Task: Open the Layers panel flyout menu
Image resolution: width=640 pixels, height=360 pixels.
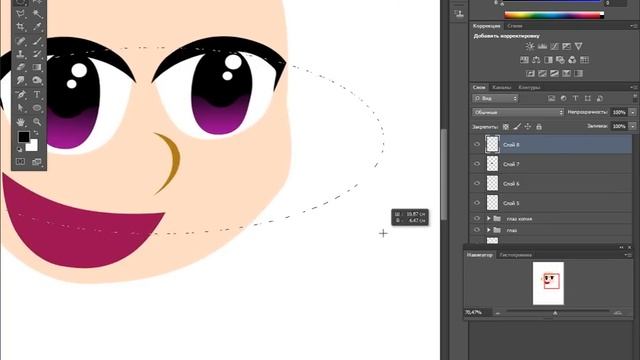Action: click(633, 87)
